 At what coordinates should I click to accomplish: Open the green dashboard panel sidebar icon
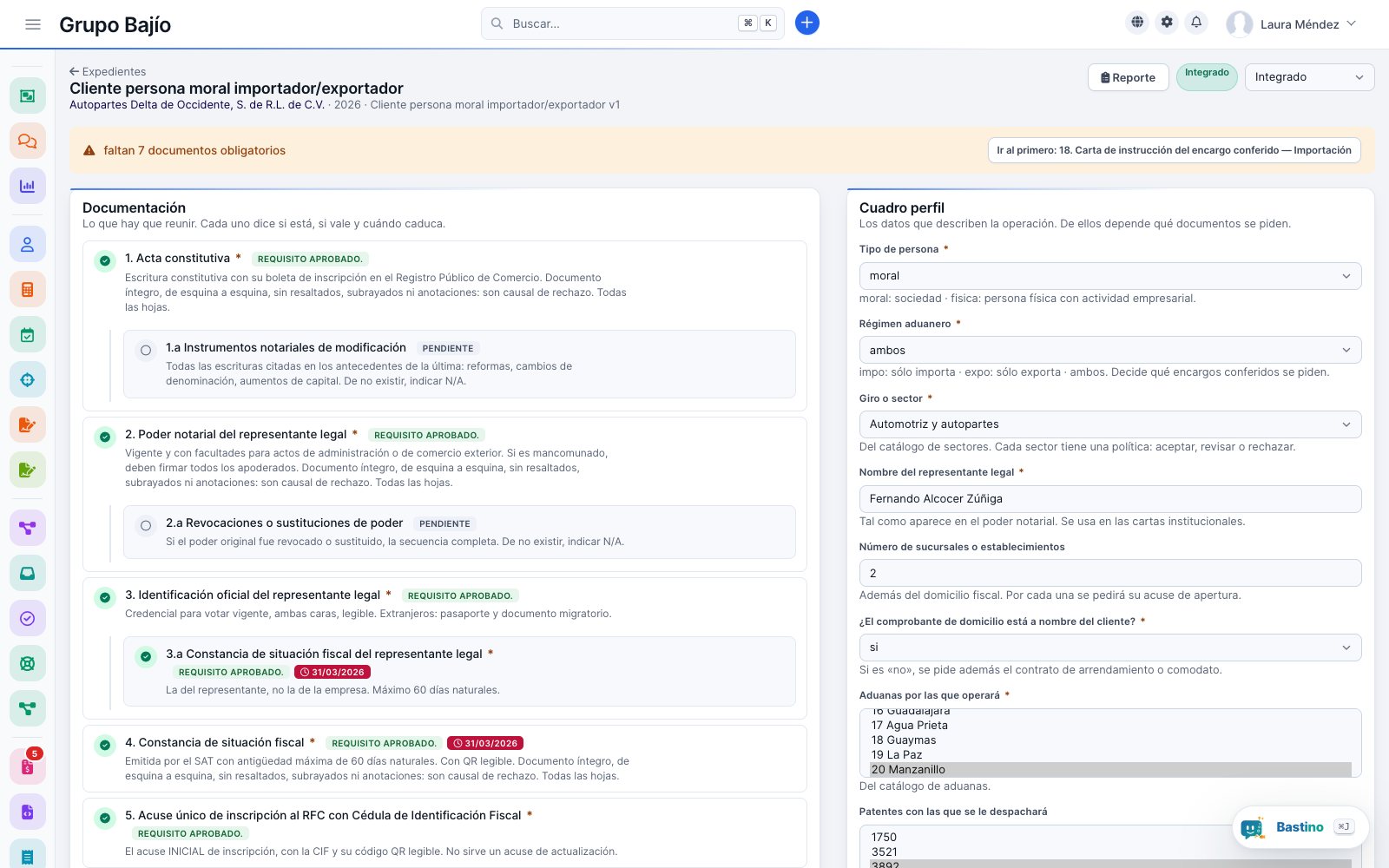[x=27, y=95]
